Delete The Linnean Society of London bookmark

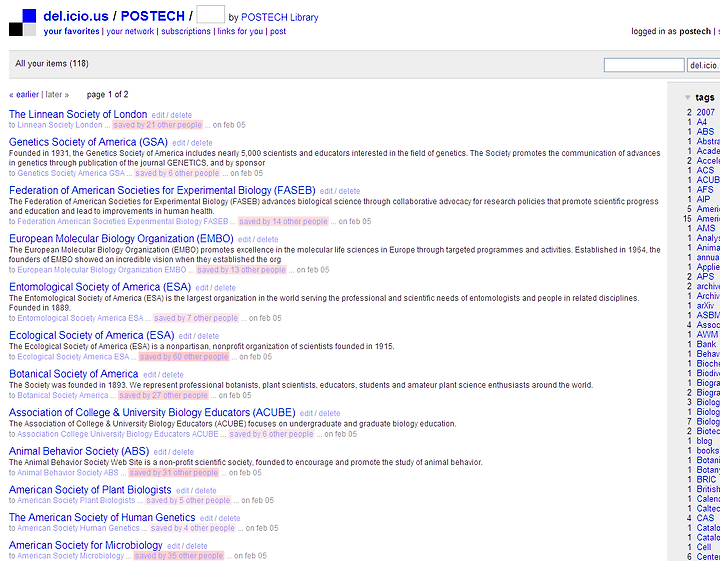181,115
